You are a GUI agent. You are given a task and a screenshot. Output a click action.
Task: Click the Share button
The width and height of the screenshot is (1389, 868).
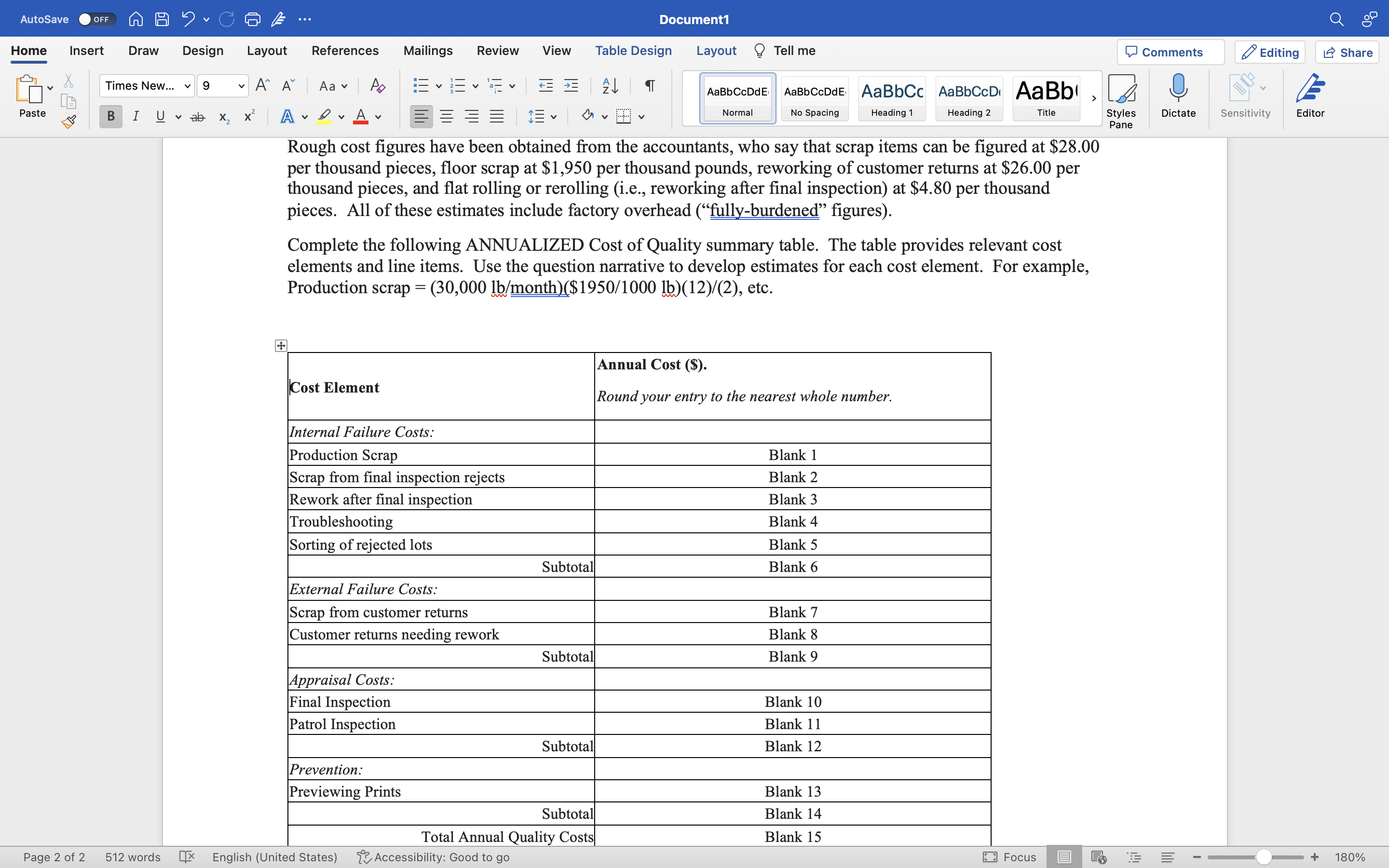[x=1347, y=52]
